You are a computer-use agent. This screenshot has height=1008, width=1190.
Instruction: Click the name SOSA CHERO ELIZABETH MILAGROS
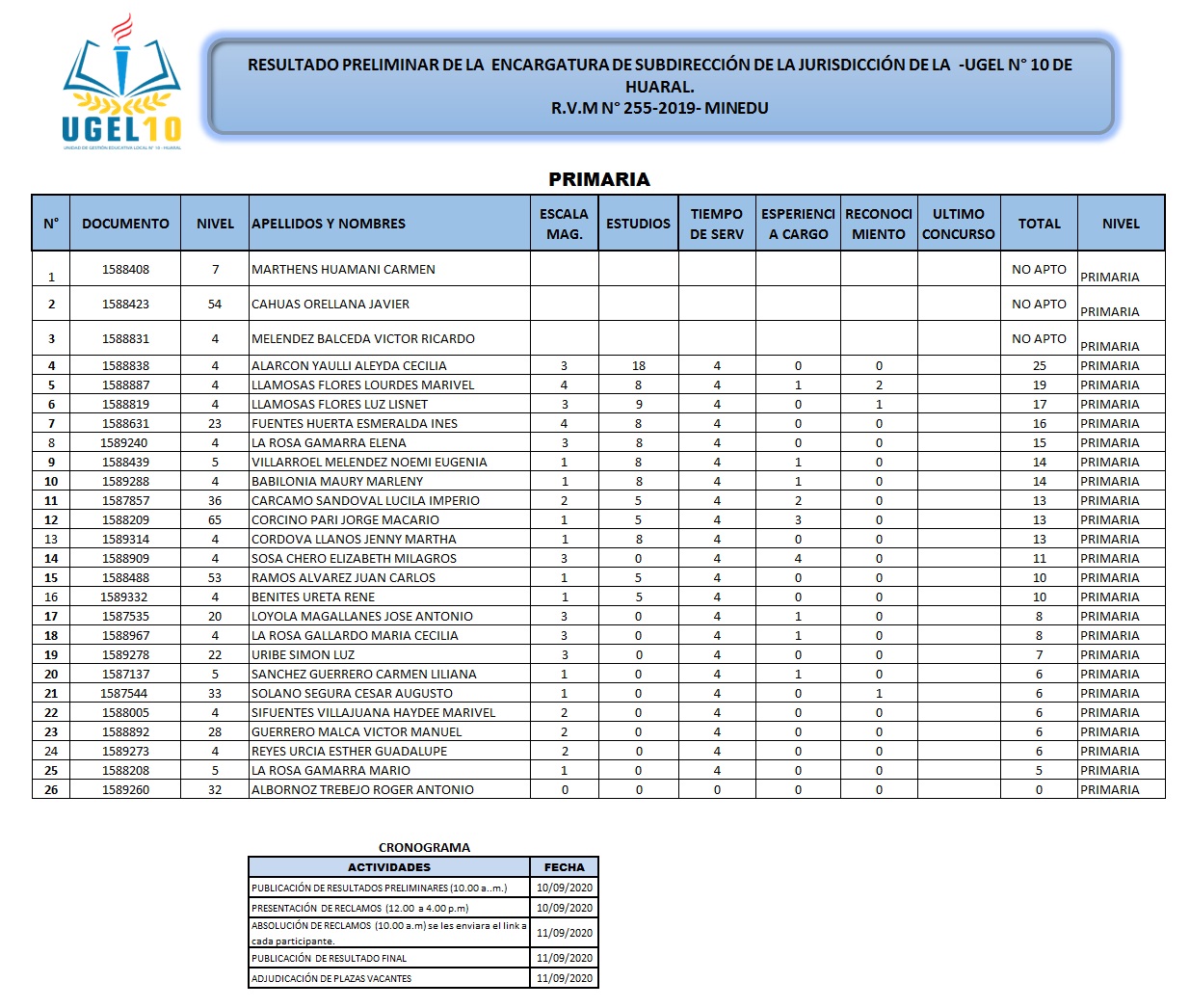click(x=354, y=559)
